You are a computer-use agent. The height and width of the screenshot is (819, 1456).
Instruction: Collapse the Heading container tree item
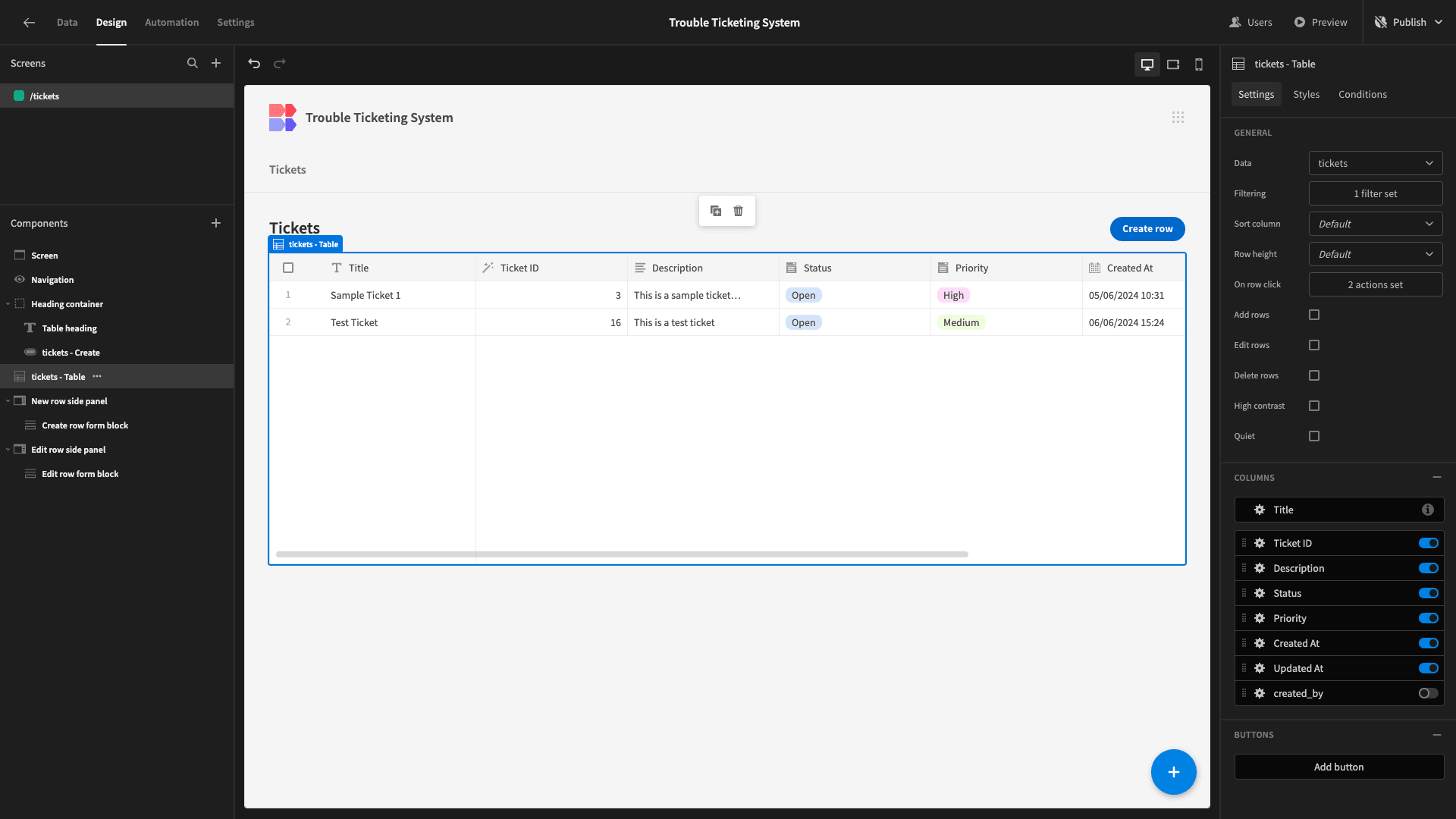[8, 304]
